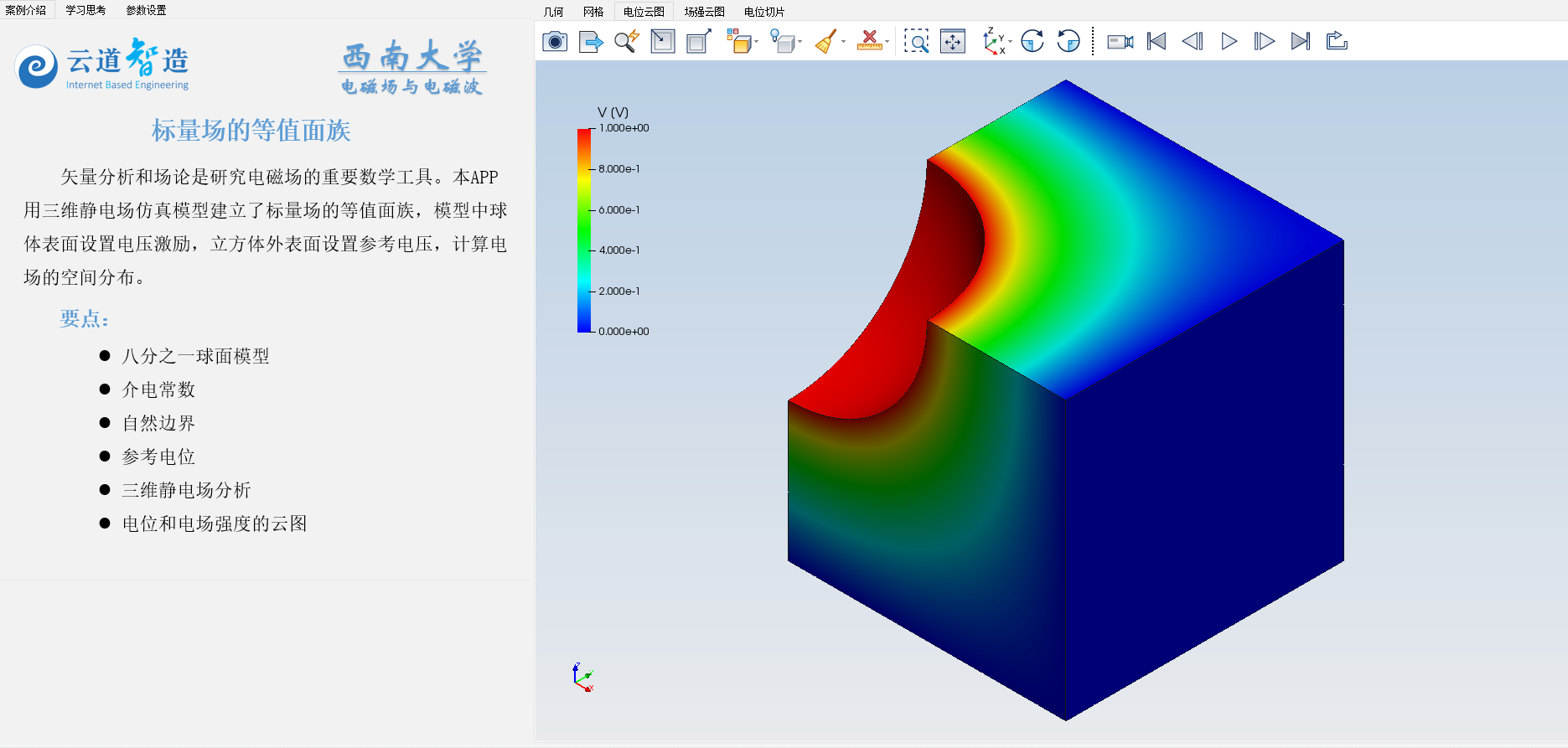This screenshot has height=748, width=1568.
Task: Click the coordinate axis triad indicator
Action: tap(583, 678)
